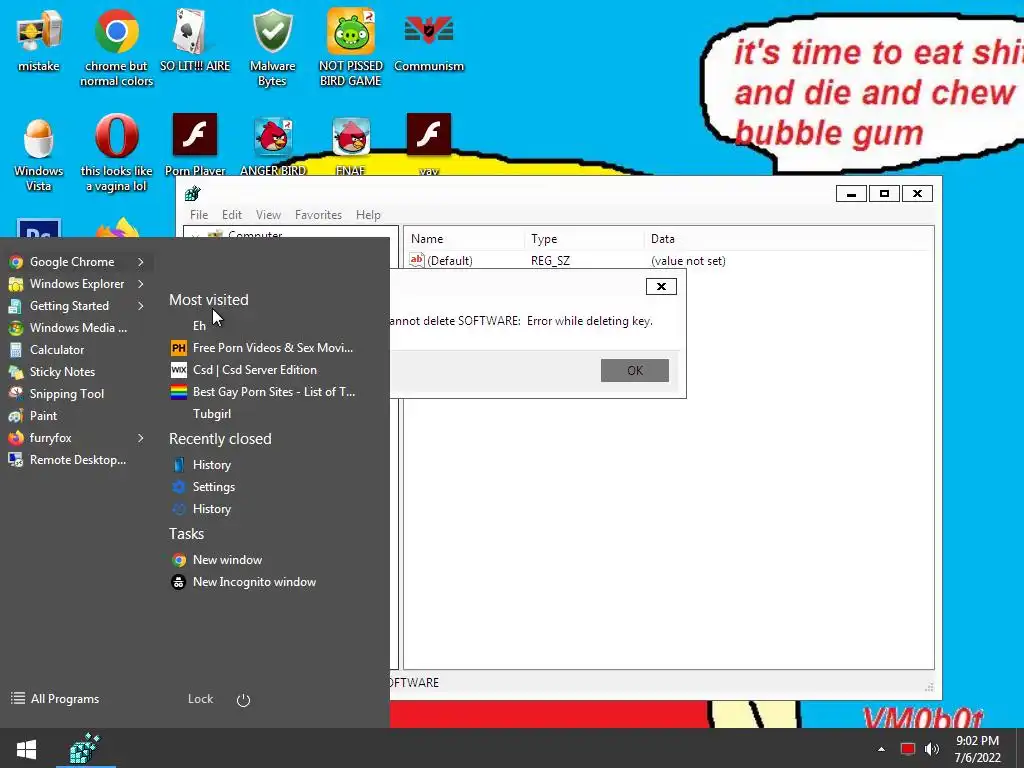Screen dimensions: 1024x768
Task: Click OK on the error dialog
Action: coord(634,370)
